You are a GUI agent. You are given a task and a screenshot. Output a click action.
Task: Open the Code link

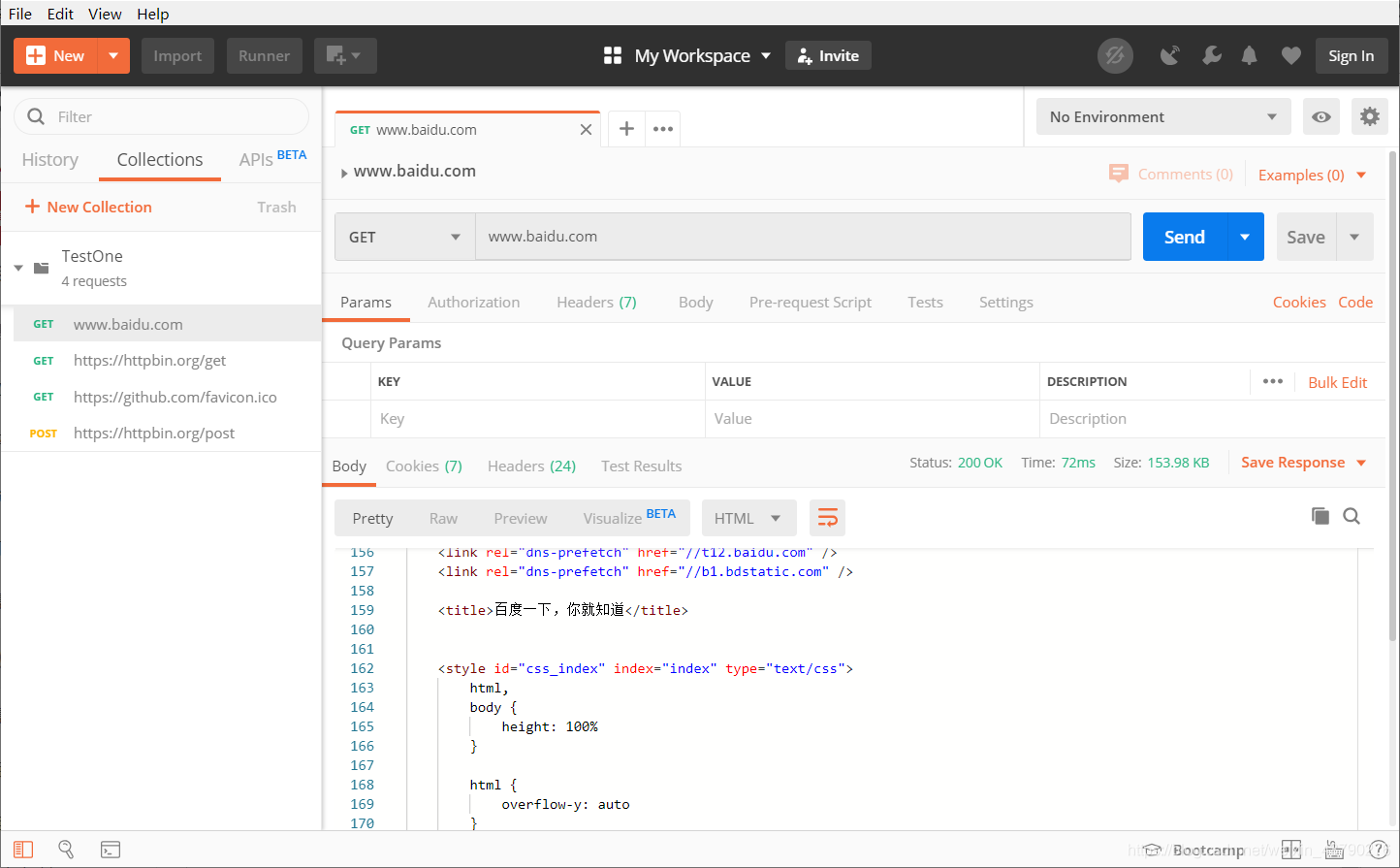[x=1355, y=303]
